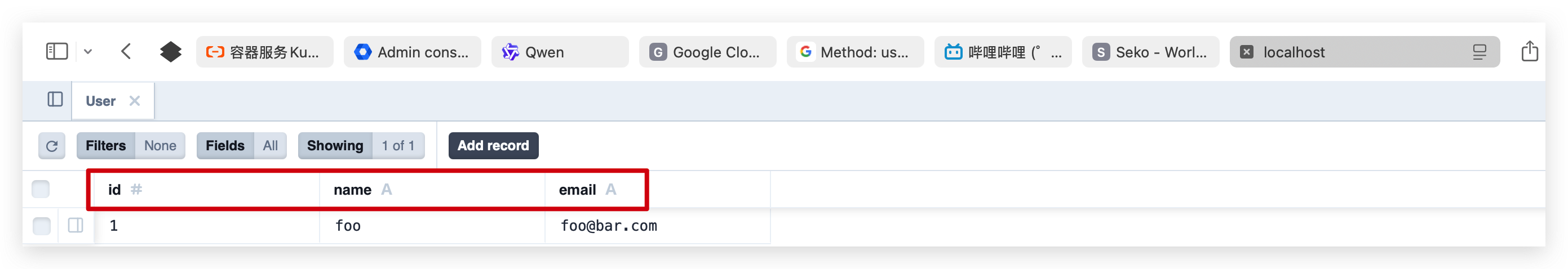Click the share icon in the browser toolbar
1568x269 pixels.
1529,52
